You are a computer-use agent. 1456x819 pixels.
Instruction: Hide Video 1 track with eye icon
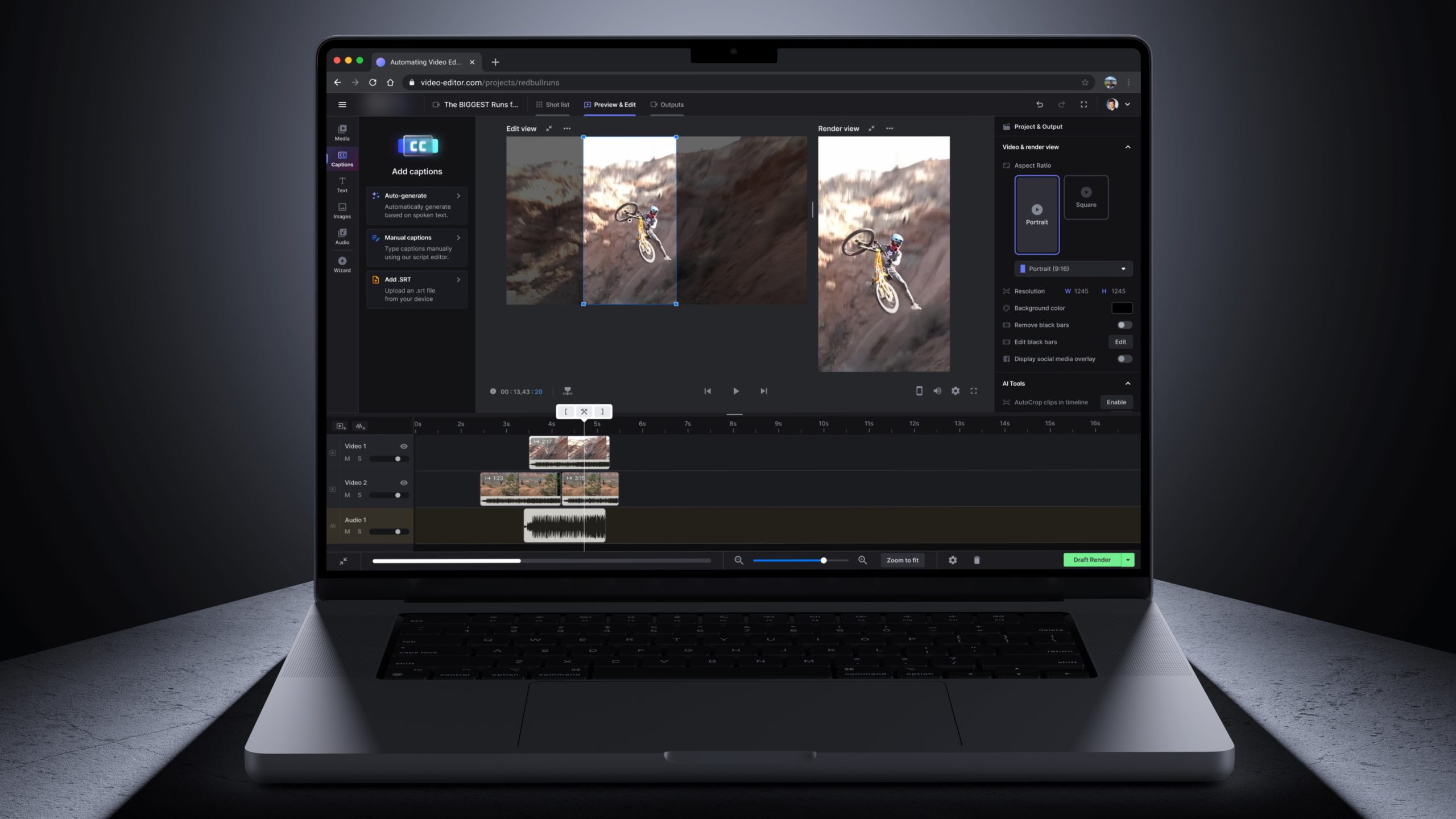404,446
